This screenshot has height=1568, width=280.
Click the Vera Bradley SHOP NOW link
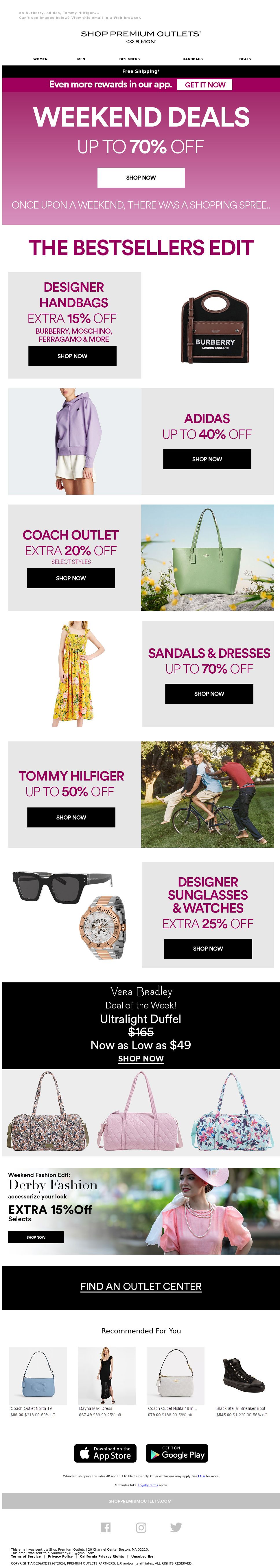141,1058
